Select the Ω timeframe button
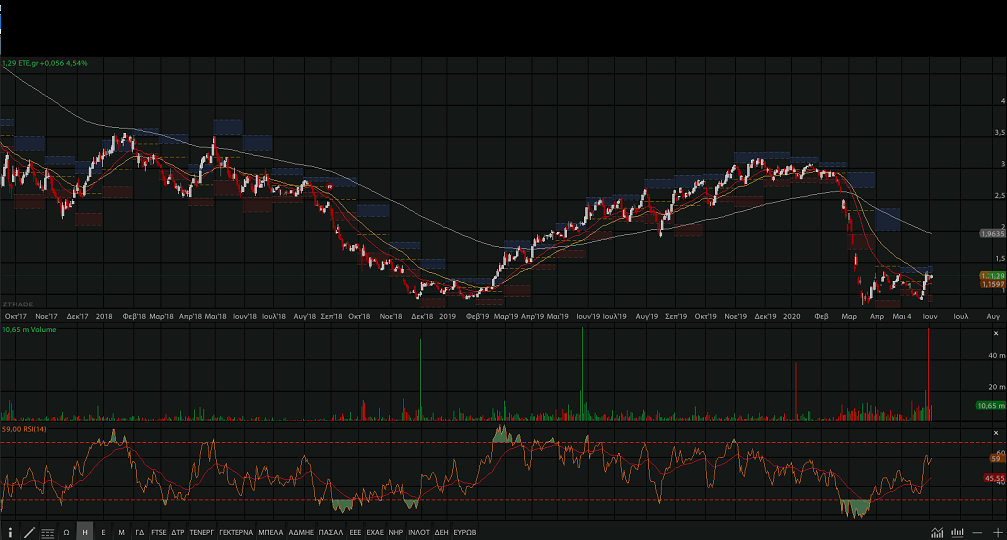The image size is (1007, 540). click(66, 532)
